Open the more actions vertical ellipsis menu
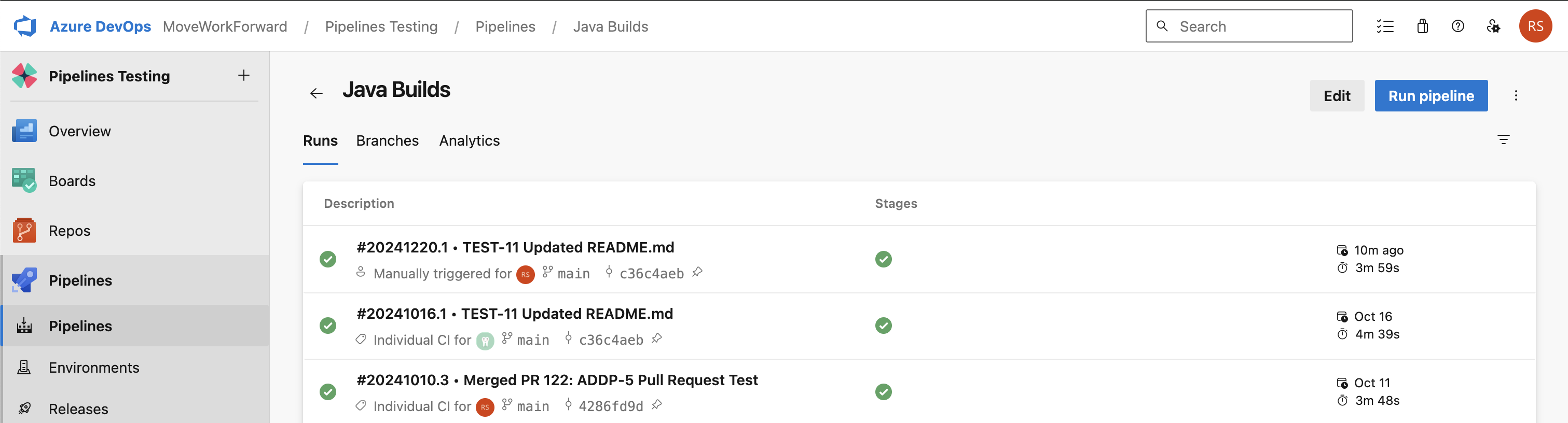This screenshot has width=1568, height=423. (1516, 95)
